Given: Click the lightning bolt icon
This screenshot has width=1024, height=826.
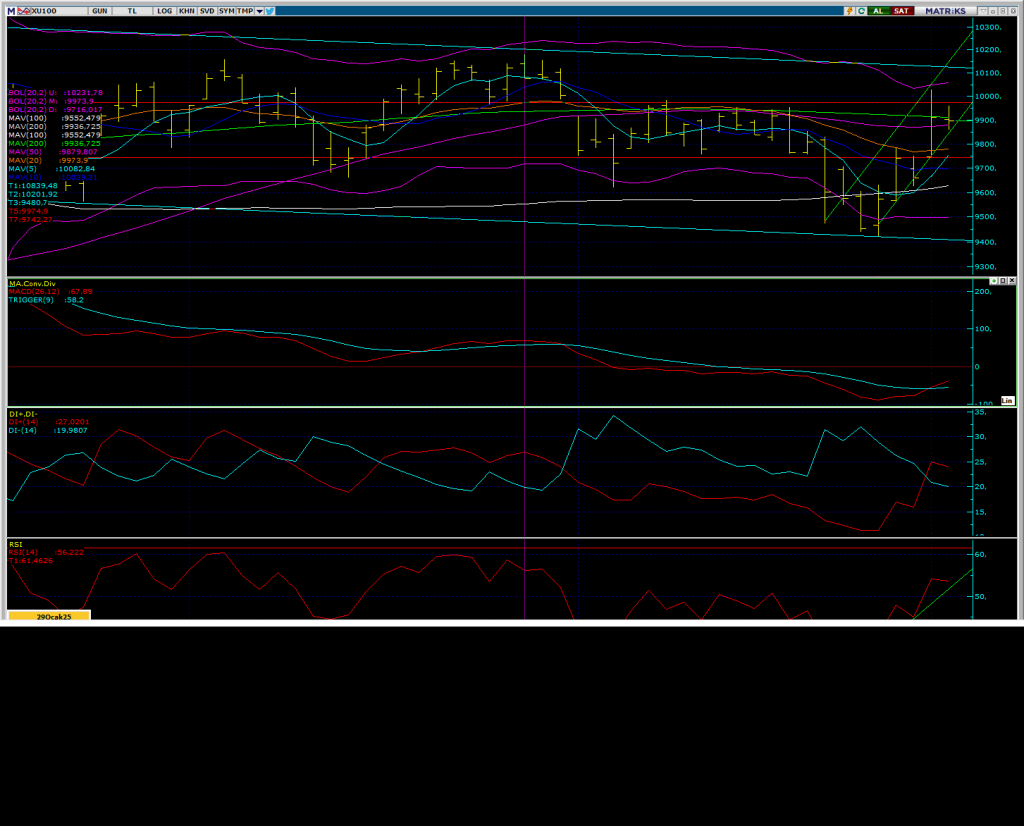Looking at the screenshot, I should (850, 11).
